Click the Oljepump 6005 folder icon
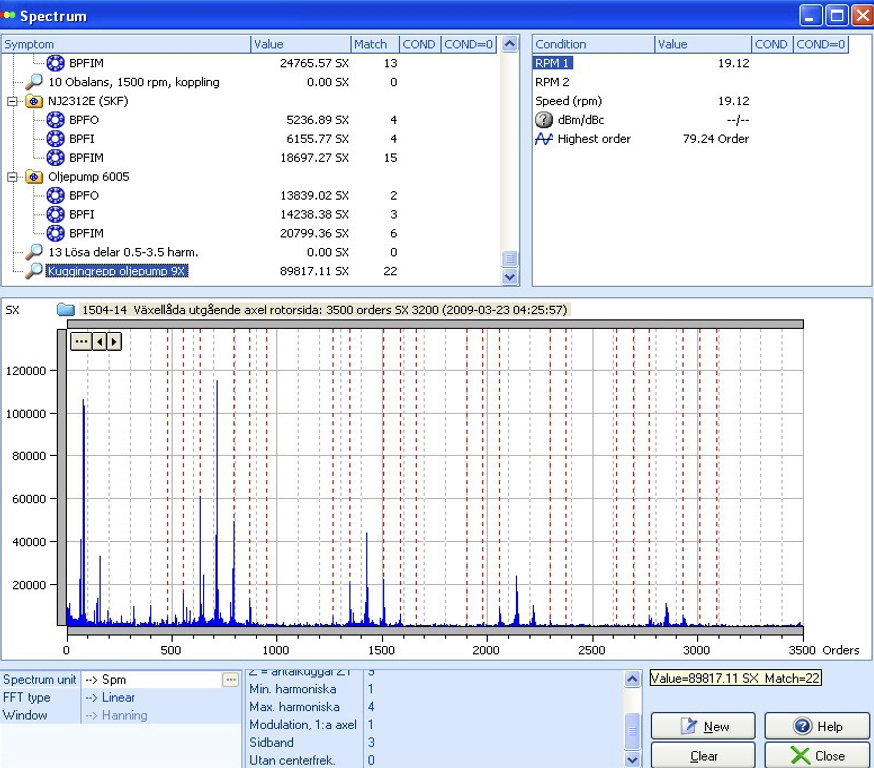Image resolution: width=874 pixels, height=768 pixels. [x=34, y=177]
